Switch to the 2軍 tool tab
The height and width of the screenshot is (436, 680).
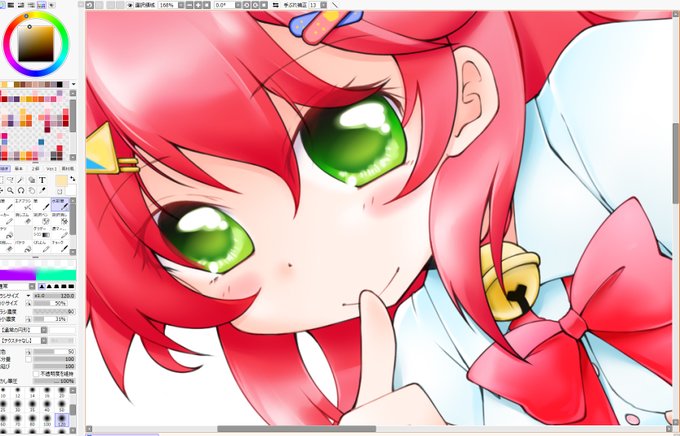35,168
